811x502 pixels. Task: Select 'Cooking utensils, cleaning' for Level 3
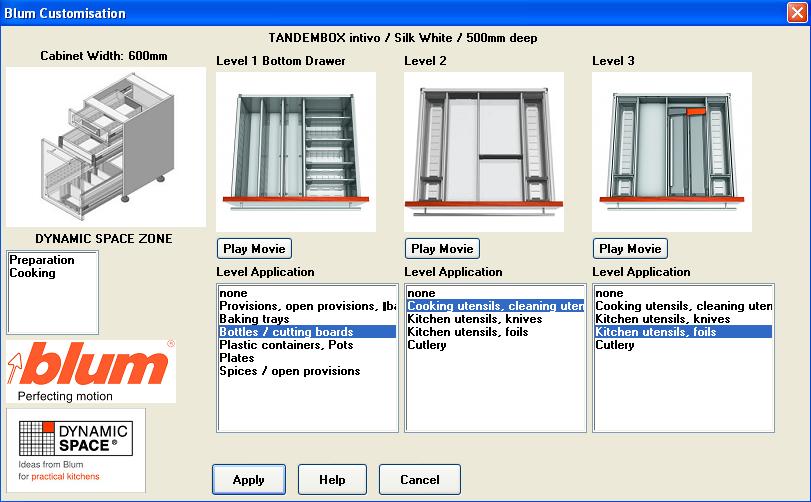(x=683, y=306)
